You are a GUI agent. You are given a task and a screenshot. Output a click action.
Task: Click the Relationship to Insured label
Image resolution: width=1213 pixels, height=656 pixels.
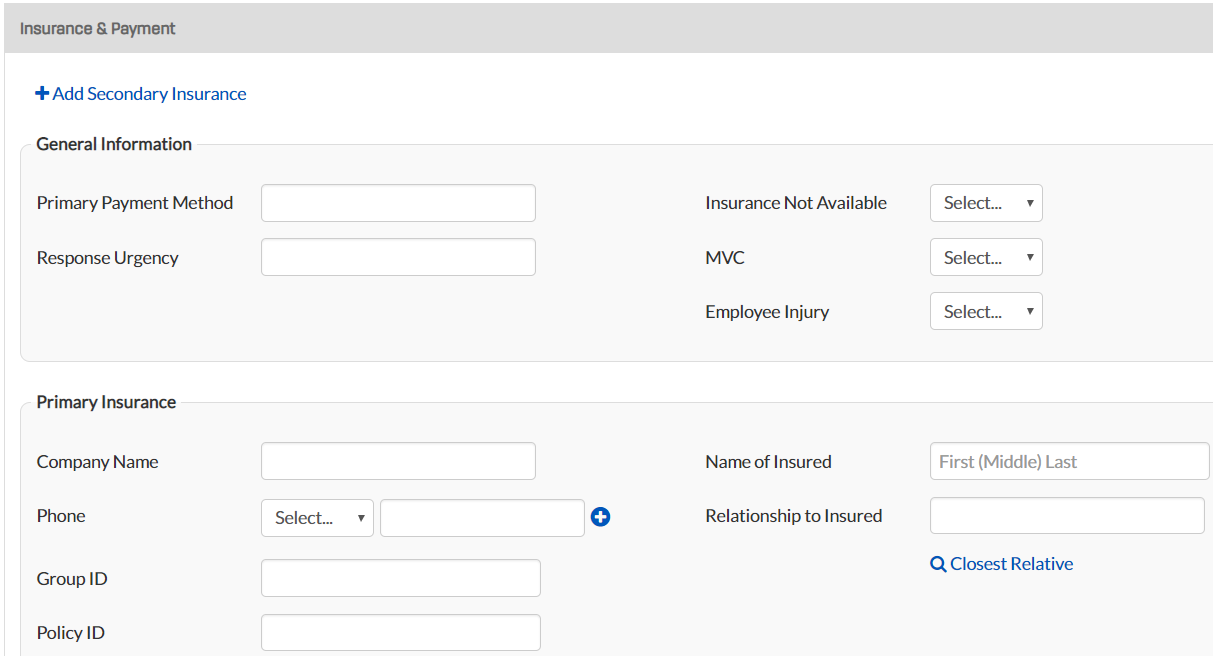[x=794, y=516]
